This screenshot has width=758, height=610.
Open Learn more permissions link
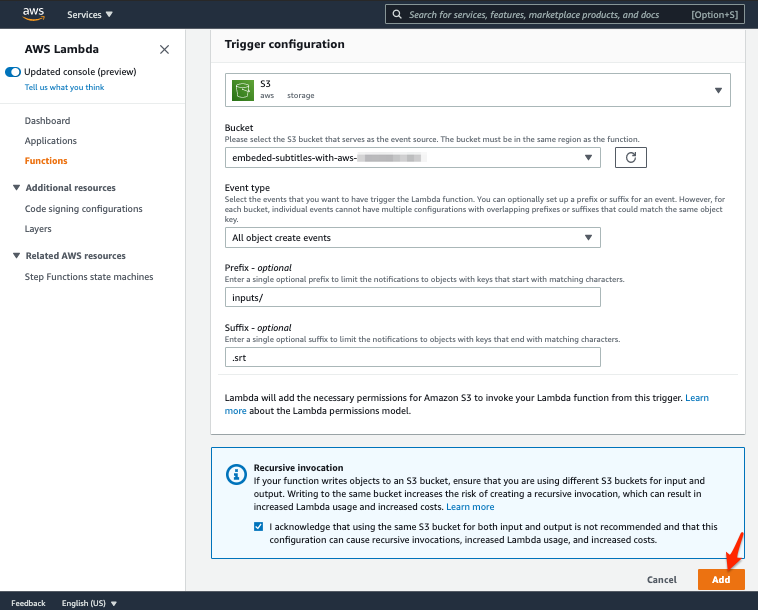click(x=697, y=398)
